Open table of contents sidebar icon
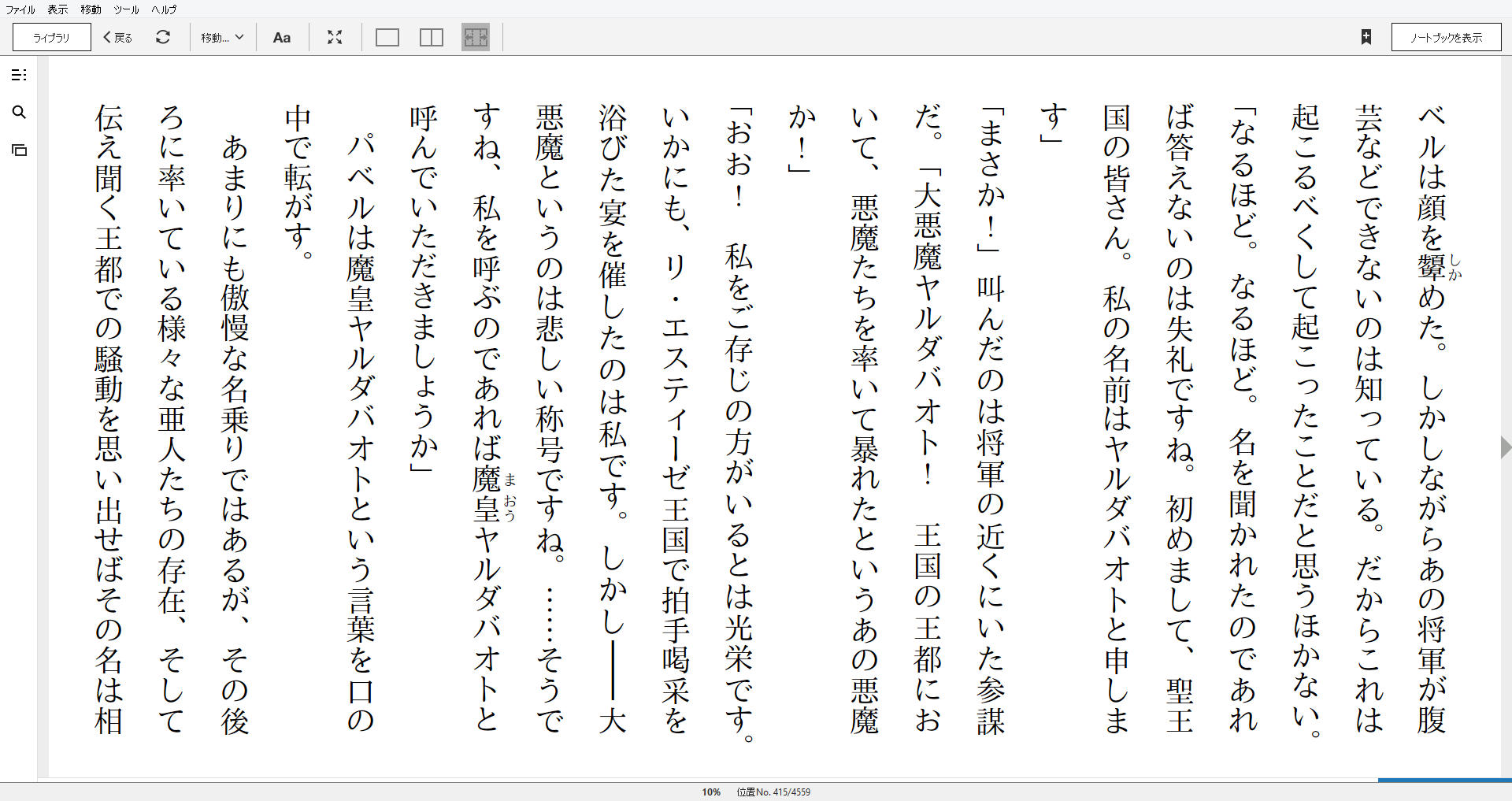This screenshot has width=1512, height=801. click(20, 75)
